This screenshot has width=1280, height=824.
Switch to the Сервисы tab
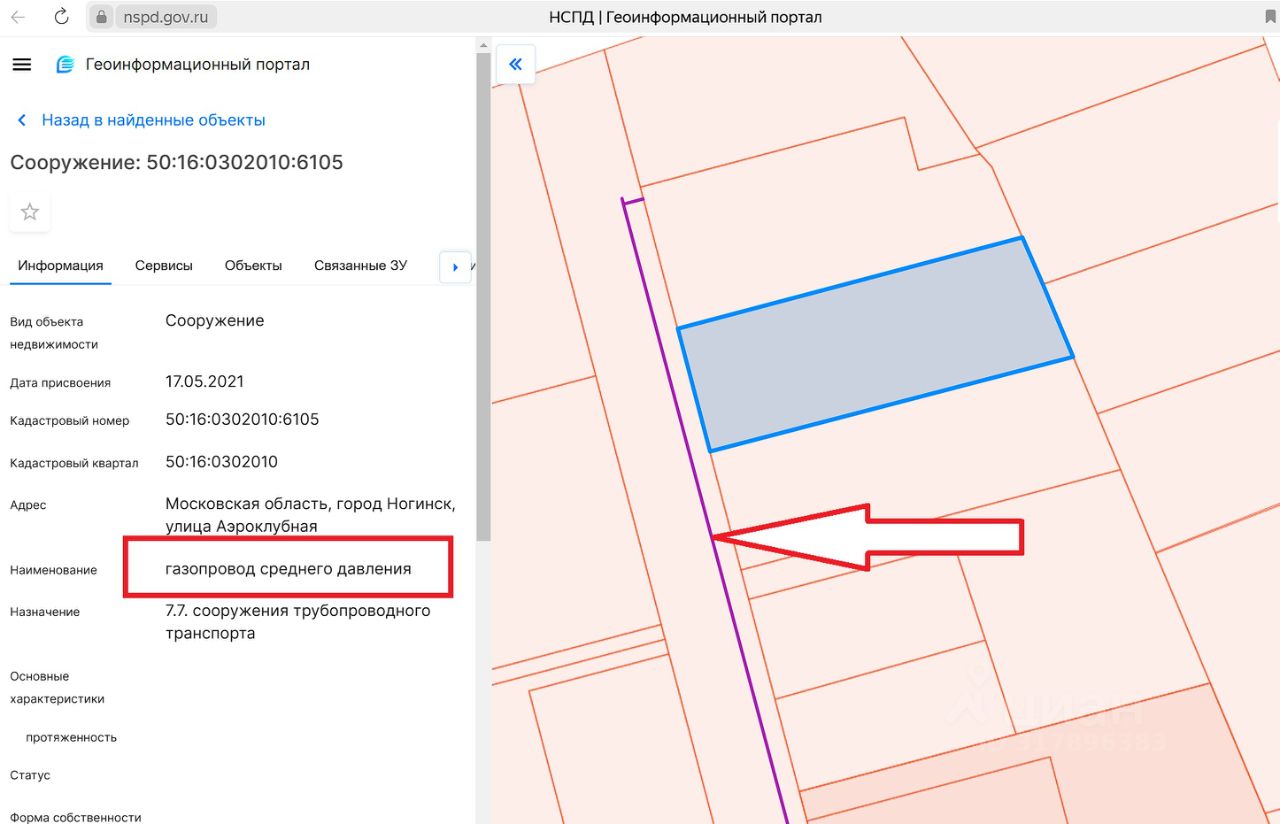tap(164, 266)
